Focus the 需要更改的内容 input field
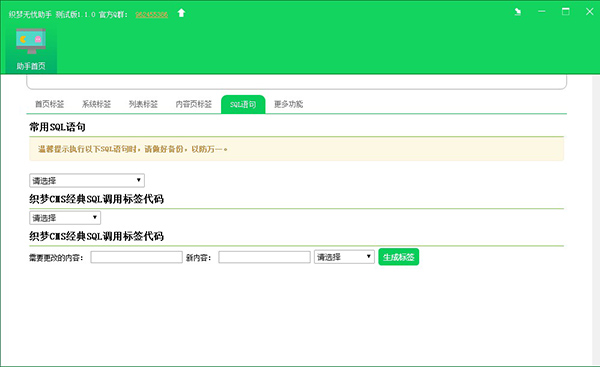 tap(136, 257)
